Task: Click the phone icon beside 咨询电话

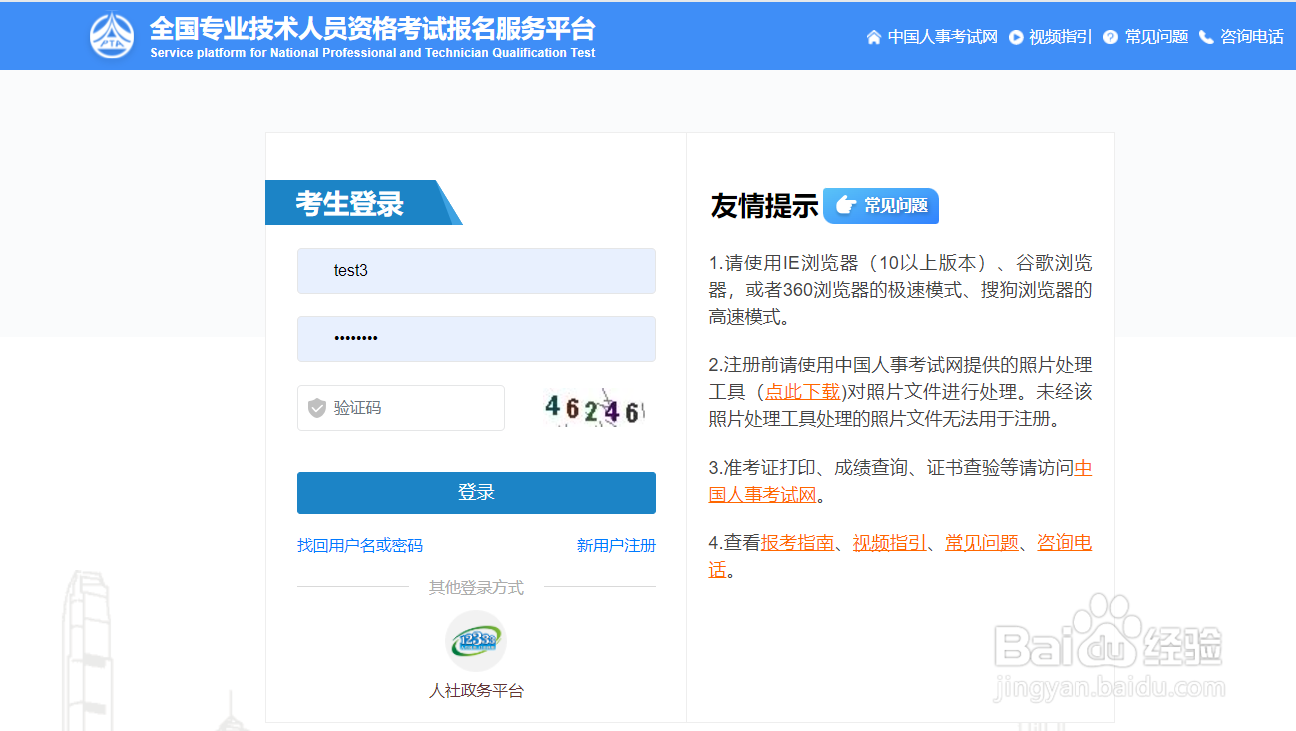Action: click(x=1207, y=36)
